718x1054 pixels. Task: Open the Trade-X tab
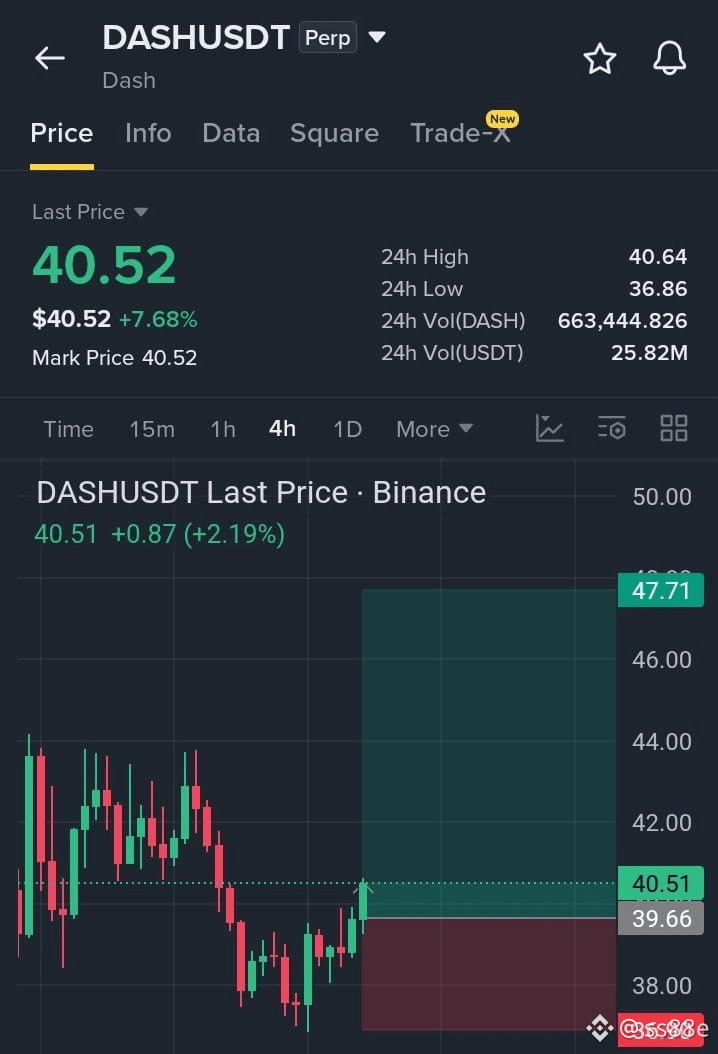pyautogui.click(x=461, y=133)
